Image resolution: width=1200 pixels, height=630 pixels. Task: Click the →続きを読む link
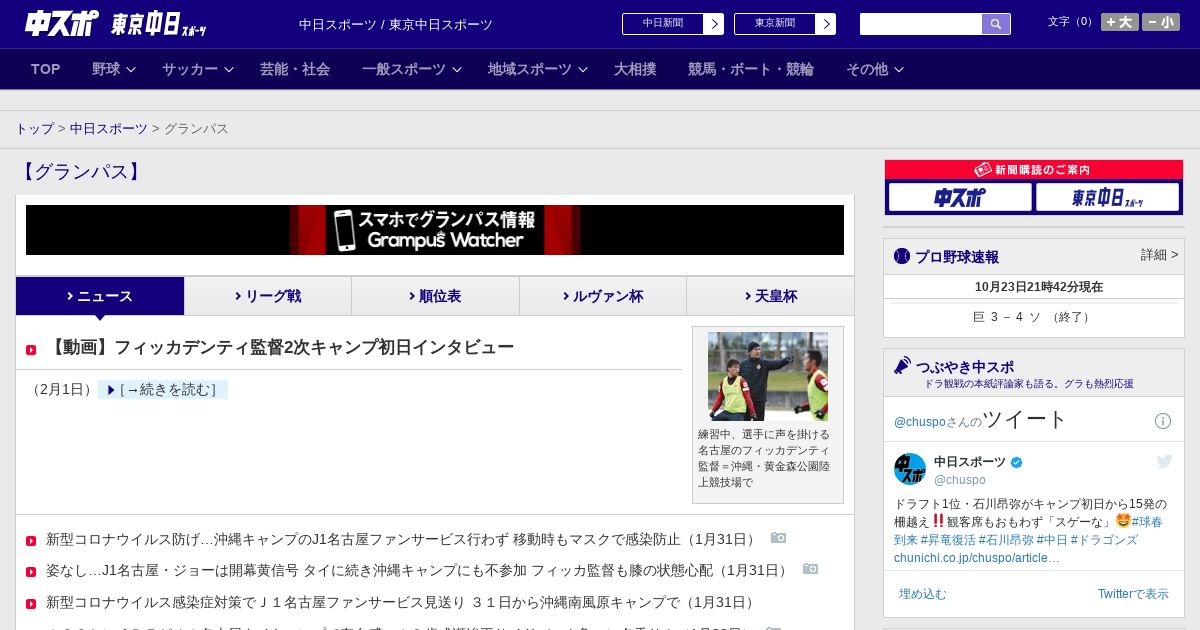pos(163,390)
